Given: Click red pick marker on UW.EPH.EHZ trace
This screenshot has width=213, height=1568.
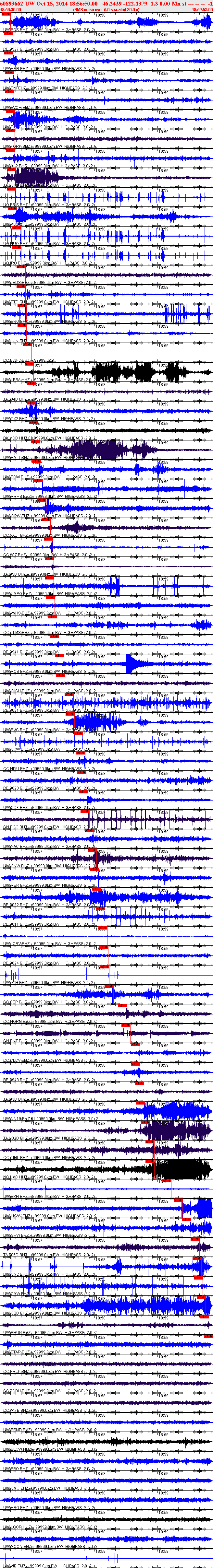Looking at the screenshot, I should pos(178,1200).
